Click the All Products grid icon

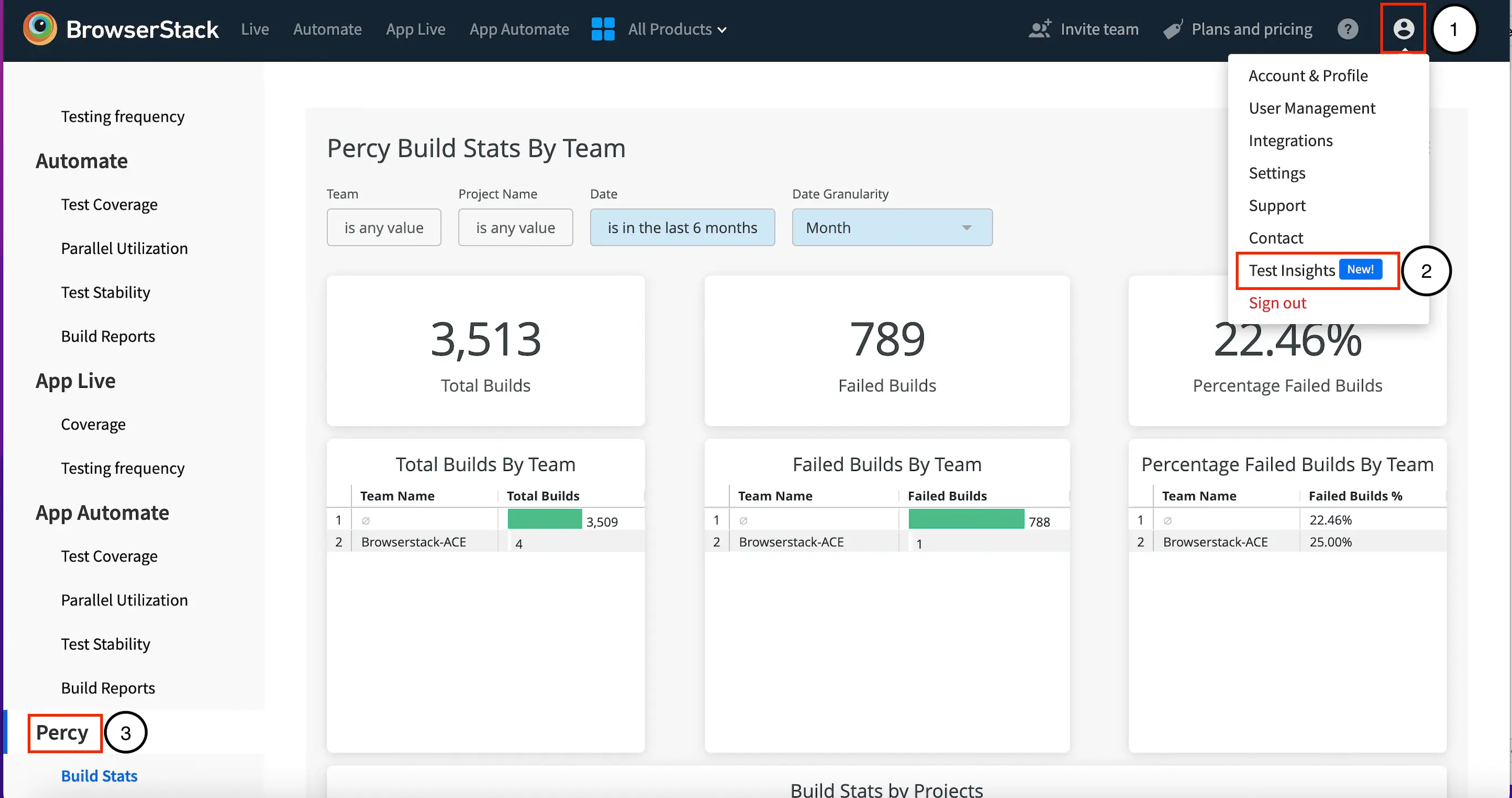(603, 29)
